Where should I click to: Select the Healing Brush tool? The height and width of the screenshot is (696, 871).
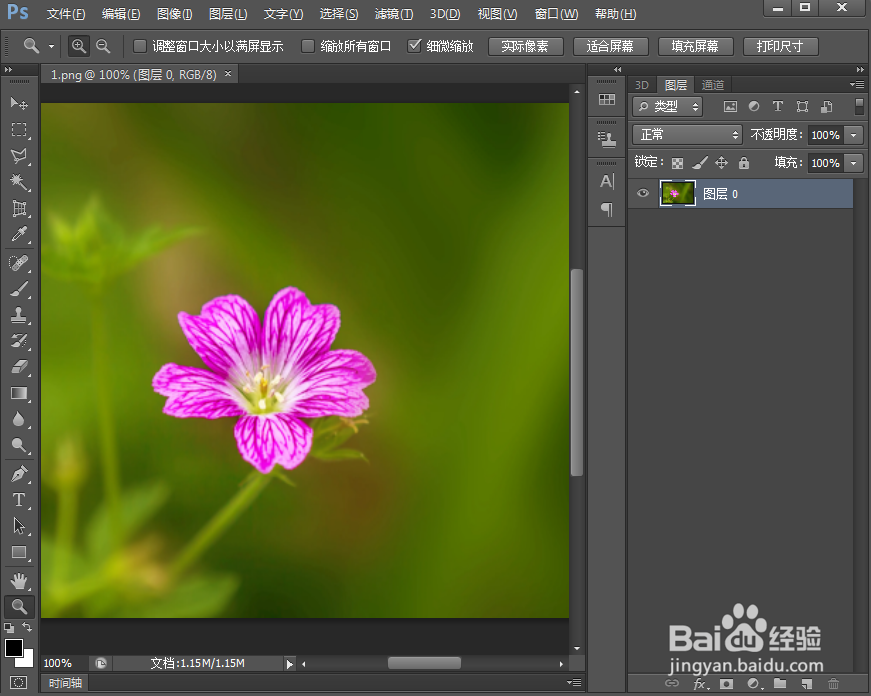click(x=19, y=263)
